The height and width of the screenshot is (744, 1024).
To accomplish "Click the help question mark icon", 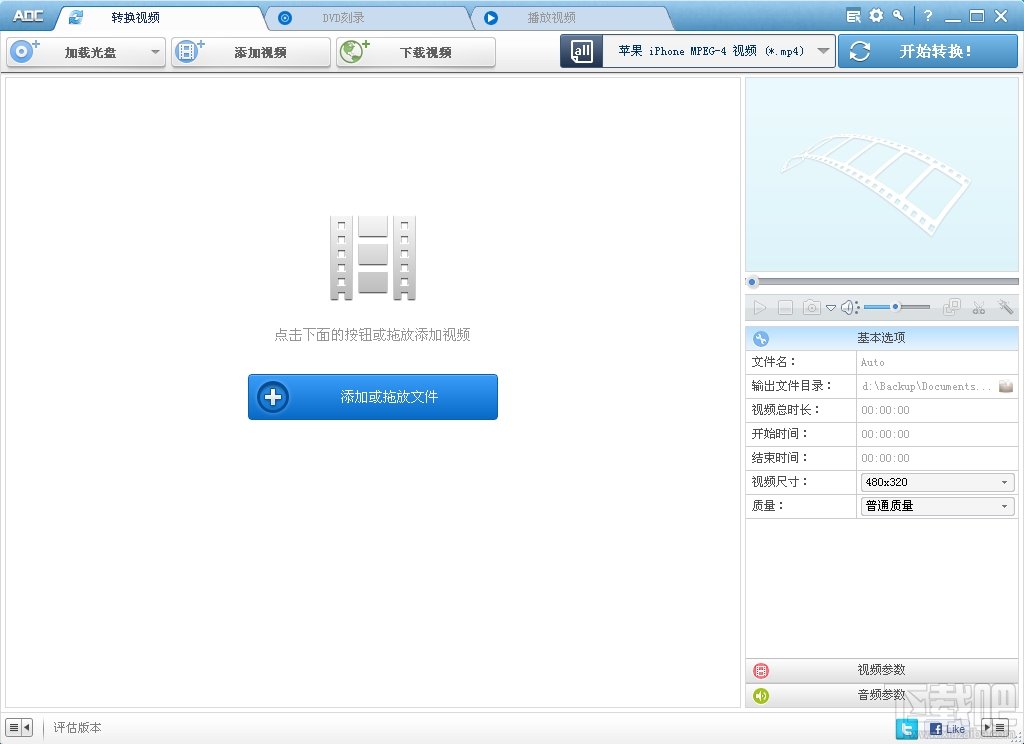I will pyautogui.click(x=928, y=16).
